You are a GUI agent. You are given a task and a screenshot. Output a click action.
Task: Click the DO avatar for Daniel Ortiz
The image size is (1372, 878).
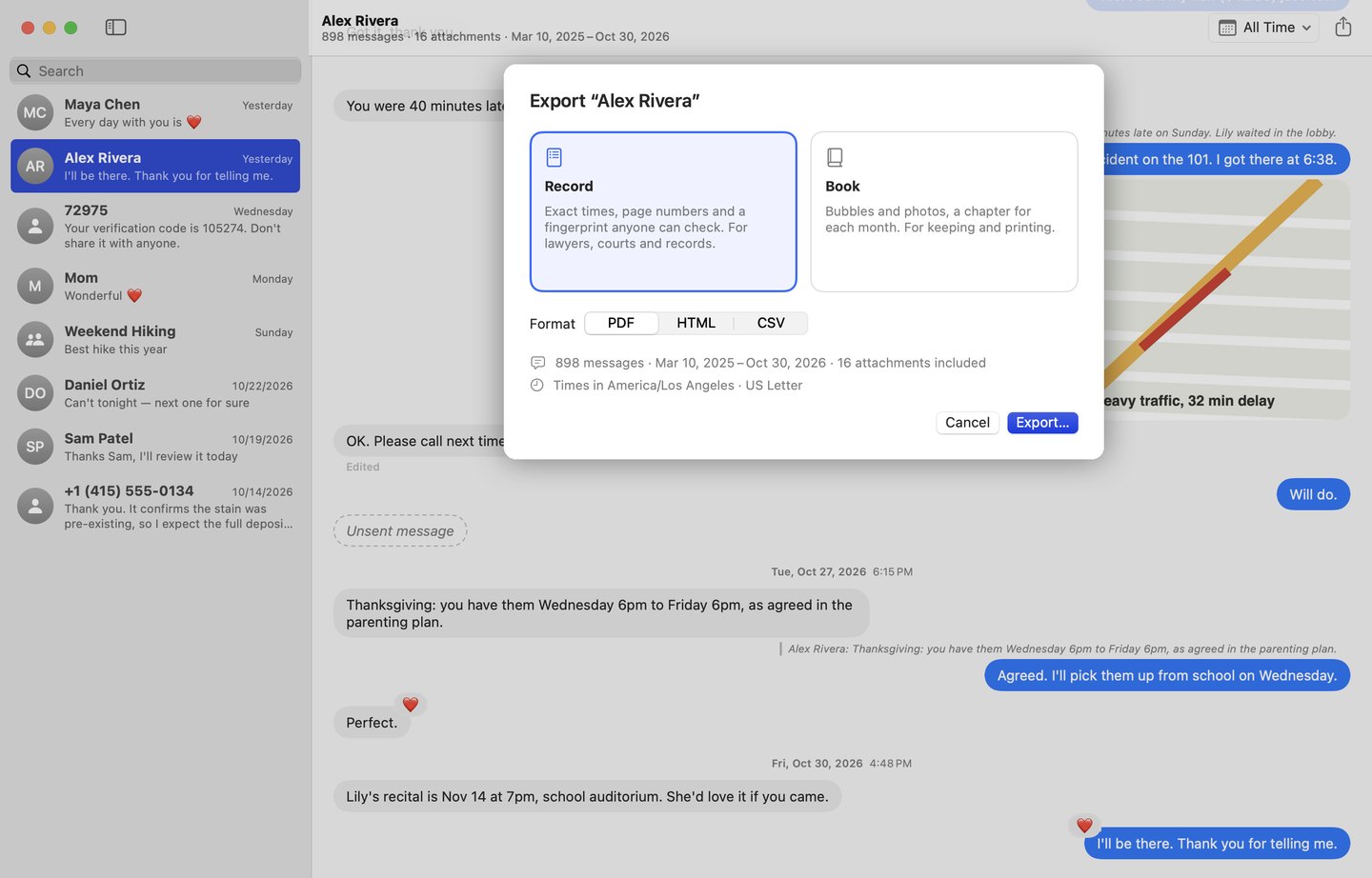(35, 392)
